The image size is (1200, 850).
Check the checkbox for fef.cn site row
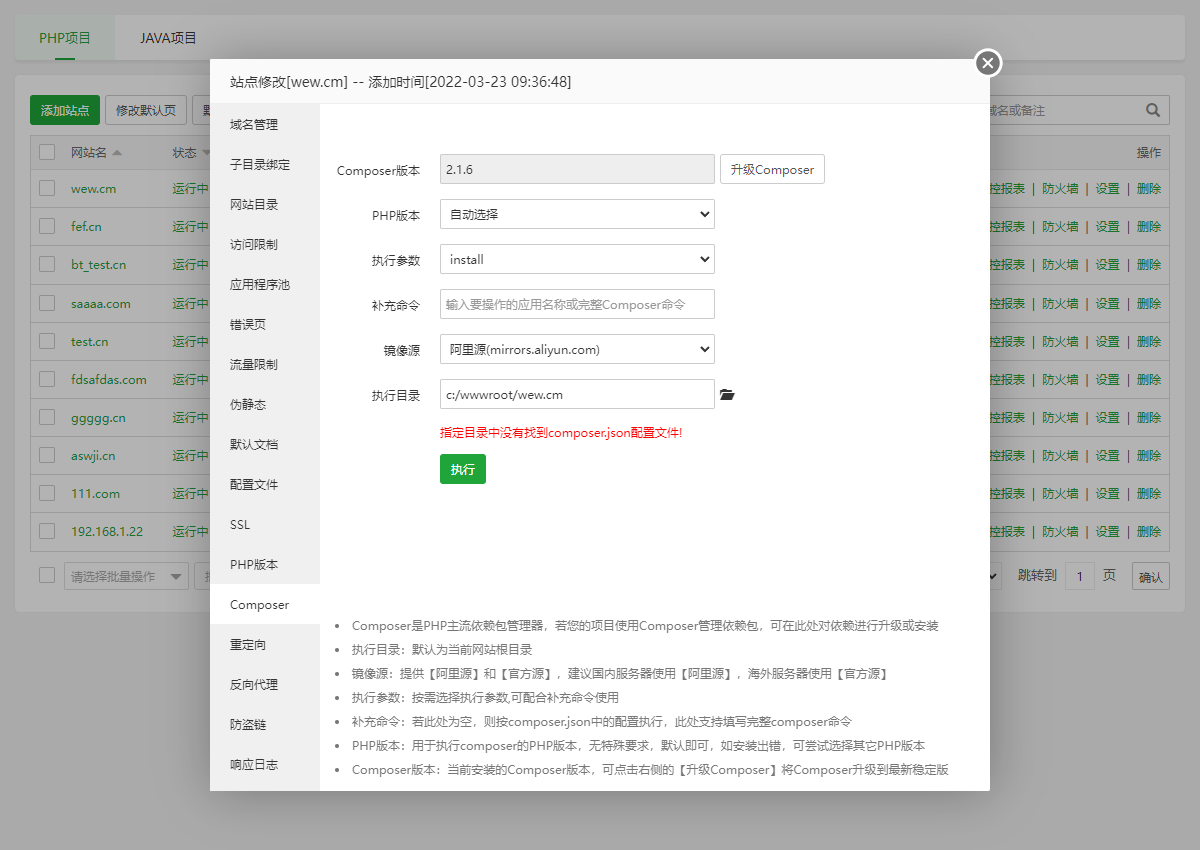(45, 226)
